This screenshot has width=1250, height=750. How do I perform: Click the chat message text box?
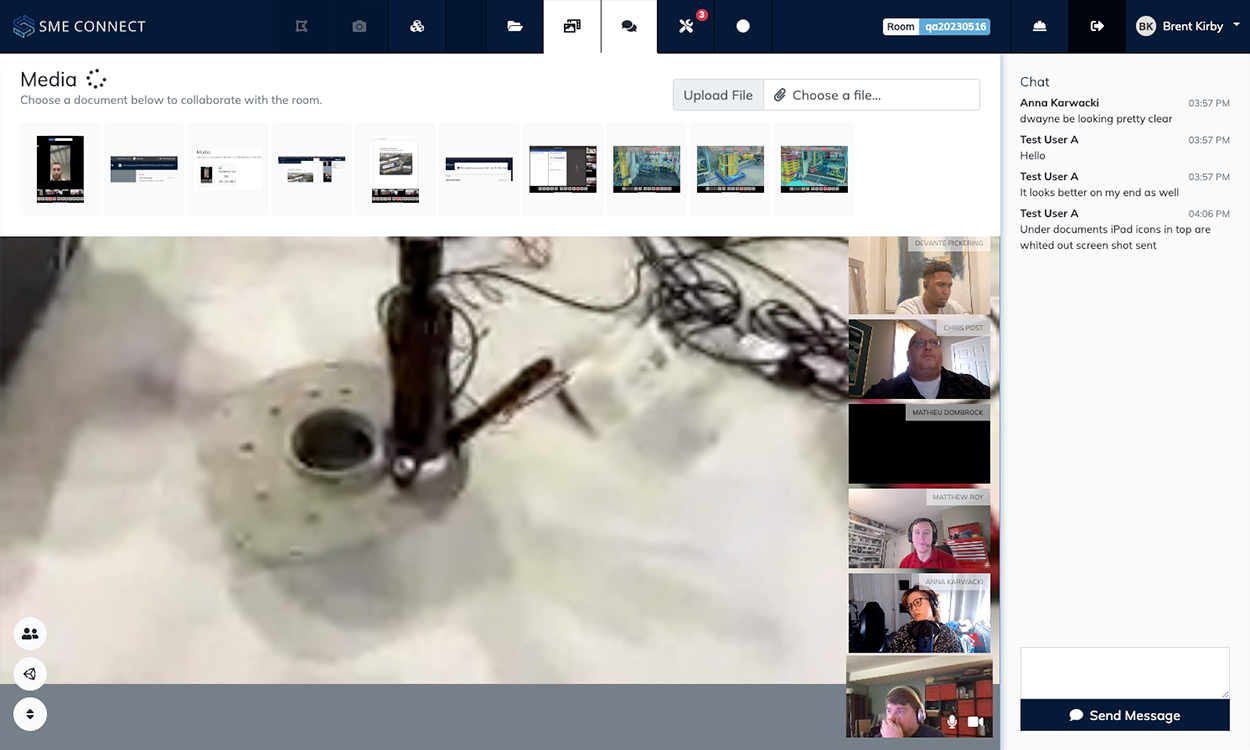1124,672
